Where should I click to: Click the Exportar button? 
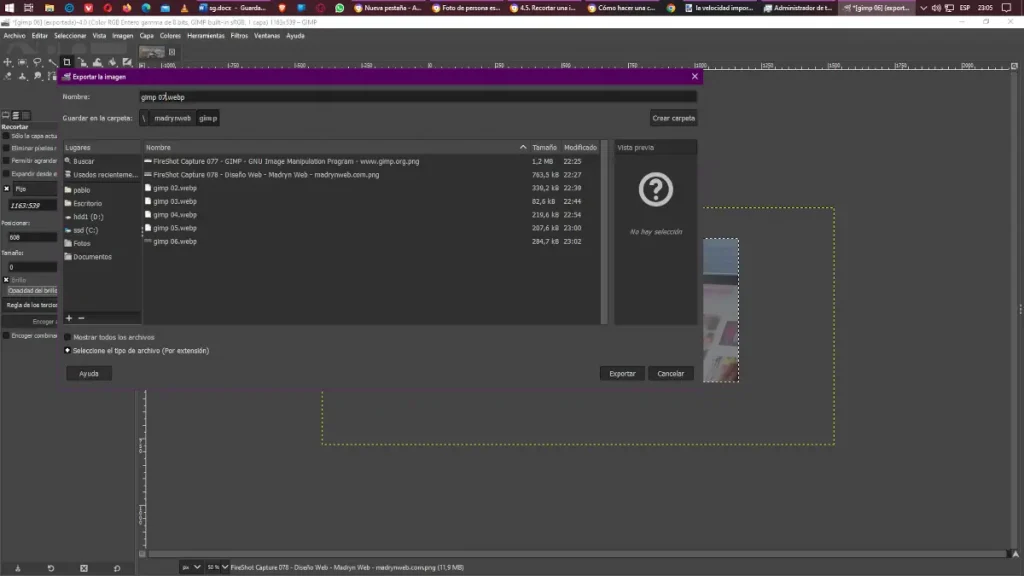622,373
